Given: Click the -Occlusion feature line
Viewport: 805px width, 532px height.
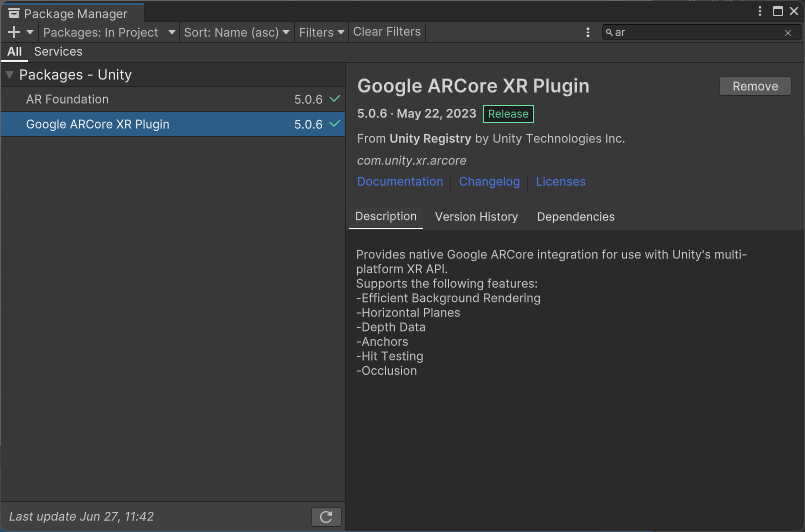Looking at the screenshot, I should tap(387, 371).
